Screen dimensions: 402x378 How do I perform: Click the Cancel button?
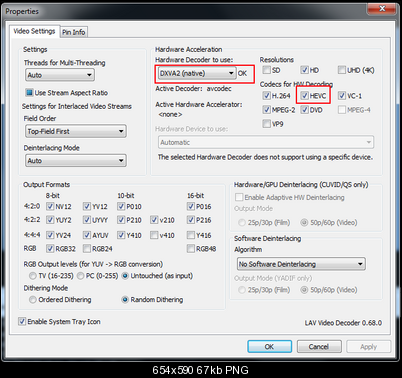click(319, 347)
